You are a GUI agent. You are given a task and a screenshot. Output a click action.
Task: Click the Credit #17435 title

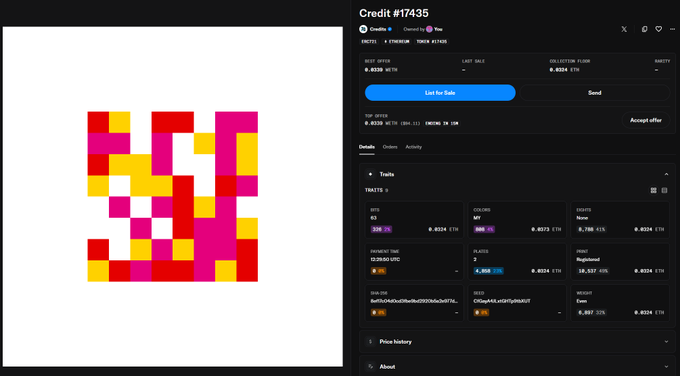394,13
